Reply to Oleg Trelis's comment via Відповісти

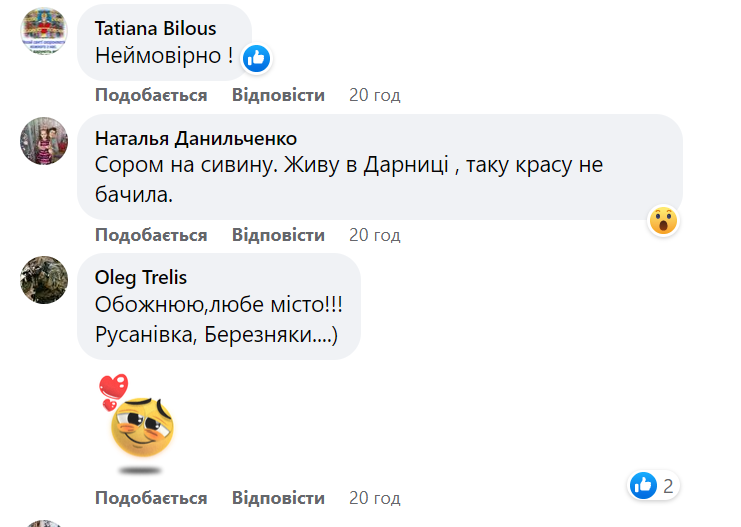(x=278, y=497)
